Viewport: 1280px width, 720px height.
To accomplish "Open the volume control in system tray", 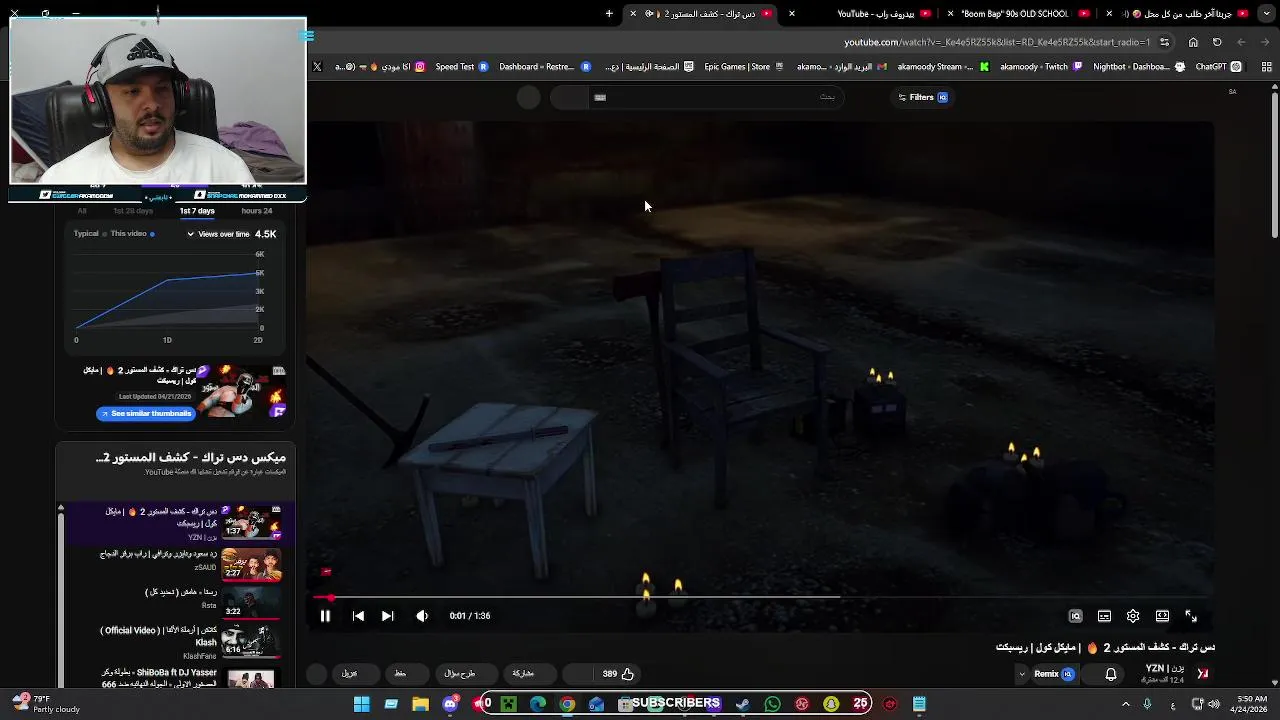I will pyautogui.click(x=1215, y=704).
